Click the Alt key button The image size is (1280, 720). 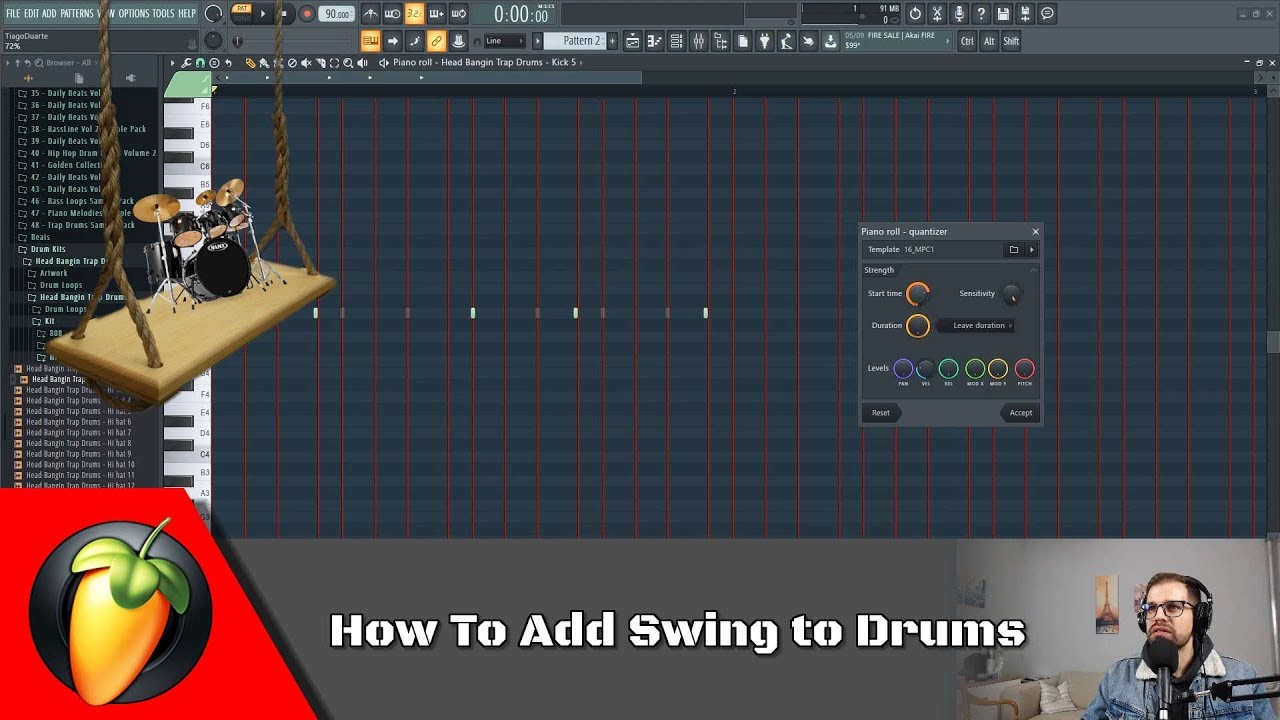pyautogui.click(x=989, y=41)
